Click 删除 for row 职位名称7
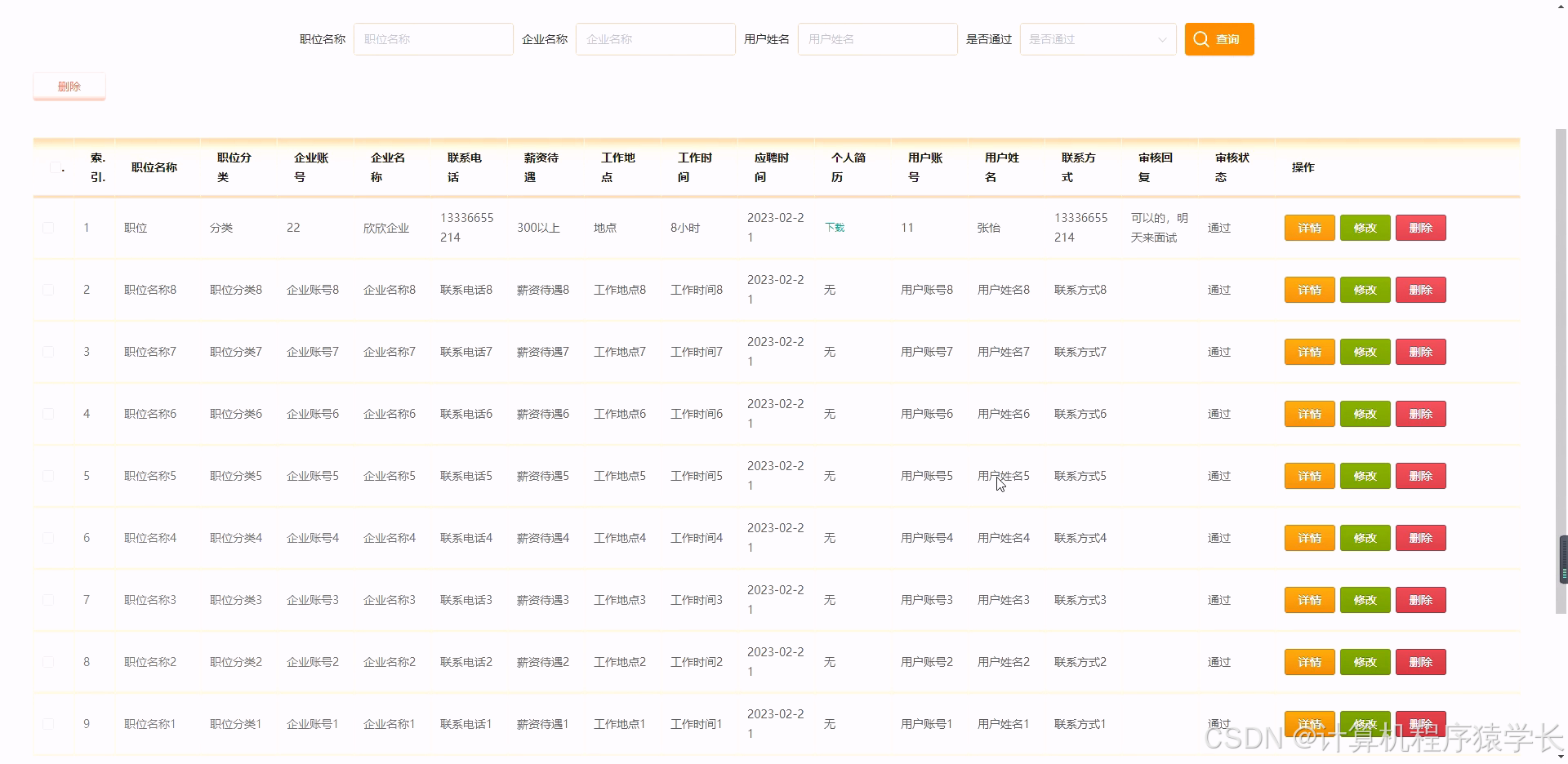Viewport: 1568px width, 764px height. [1420, 352]
